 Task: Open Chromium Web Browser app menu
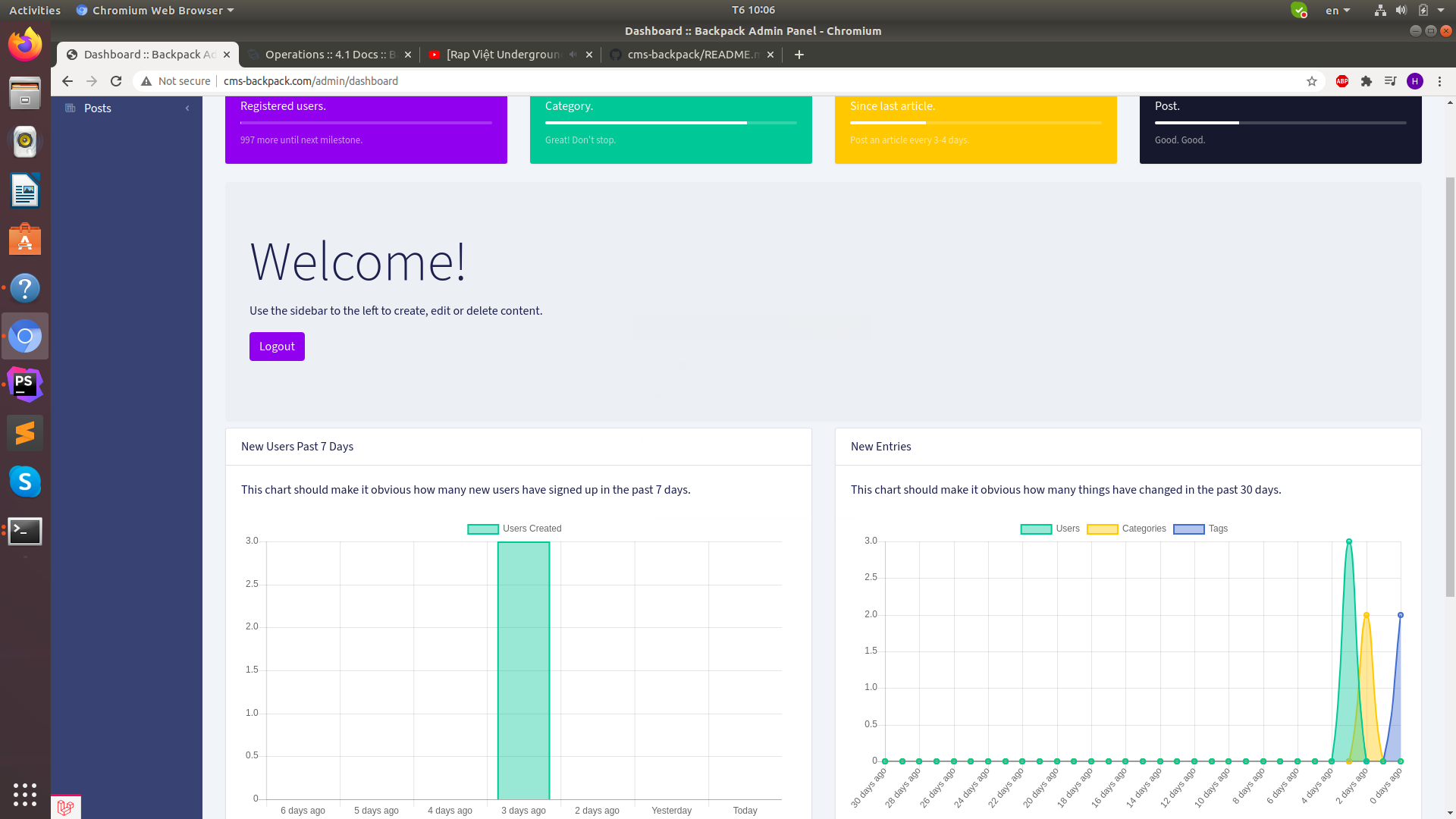point(155,10)
